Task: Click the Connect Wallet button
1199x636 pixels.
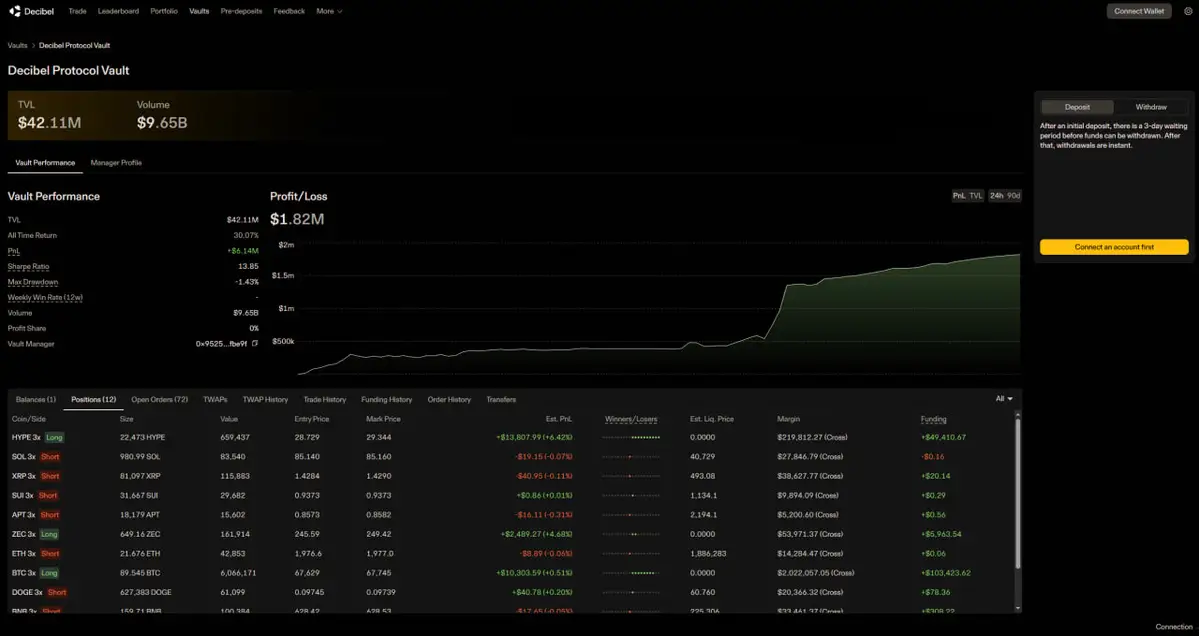Action: tap(1138, 11)
